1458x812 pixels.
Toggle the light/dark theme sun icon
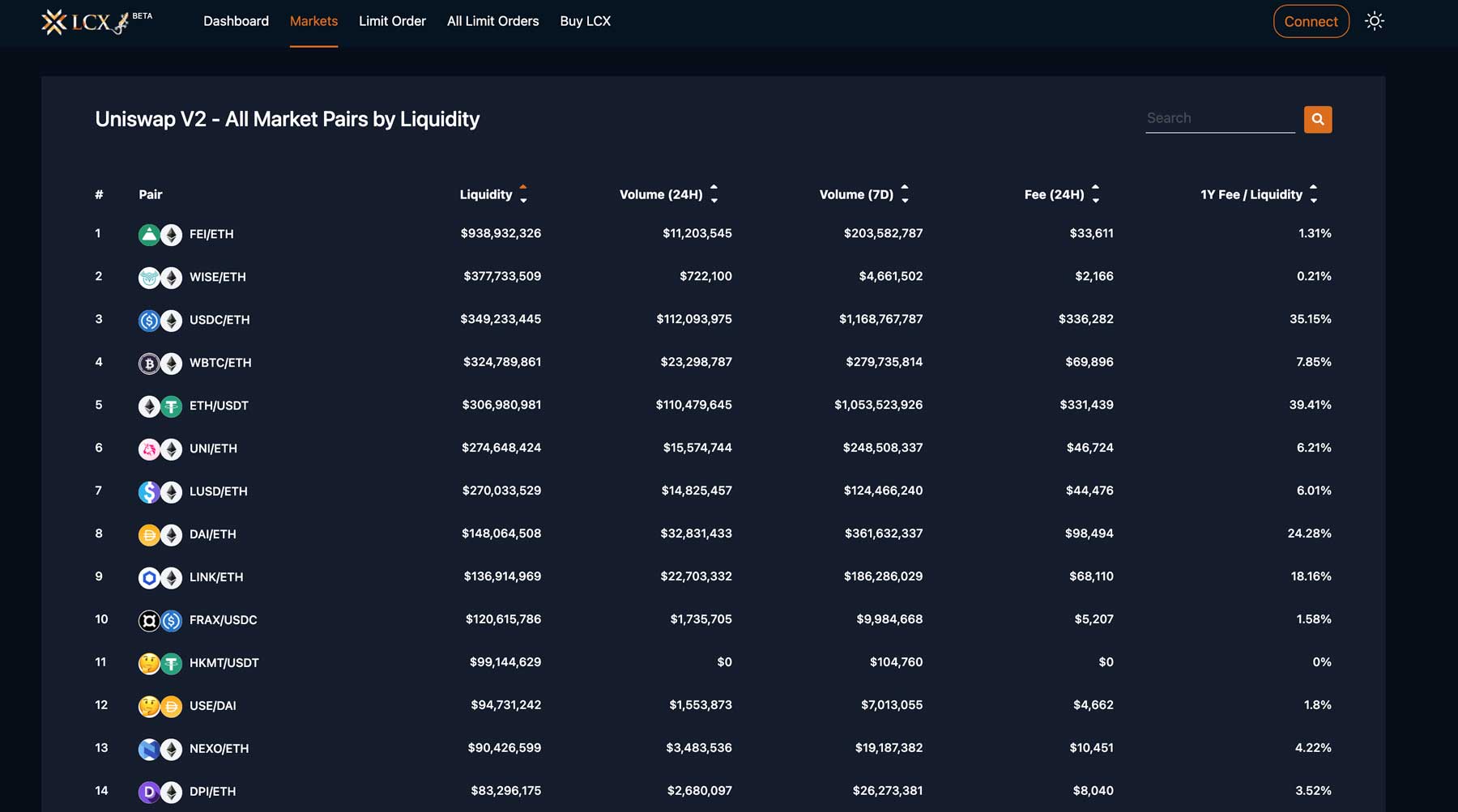tap(1374, 21)
